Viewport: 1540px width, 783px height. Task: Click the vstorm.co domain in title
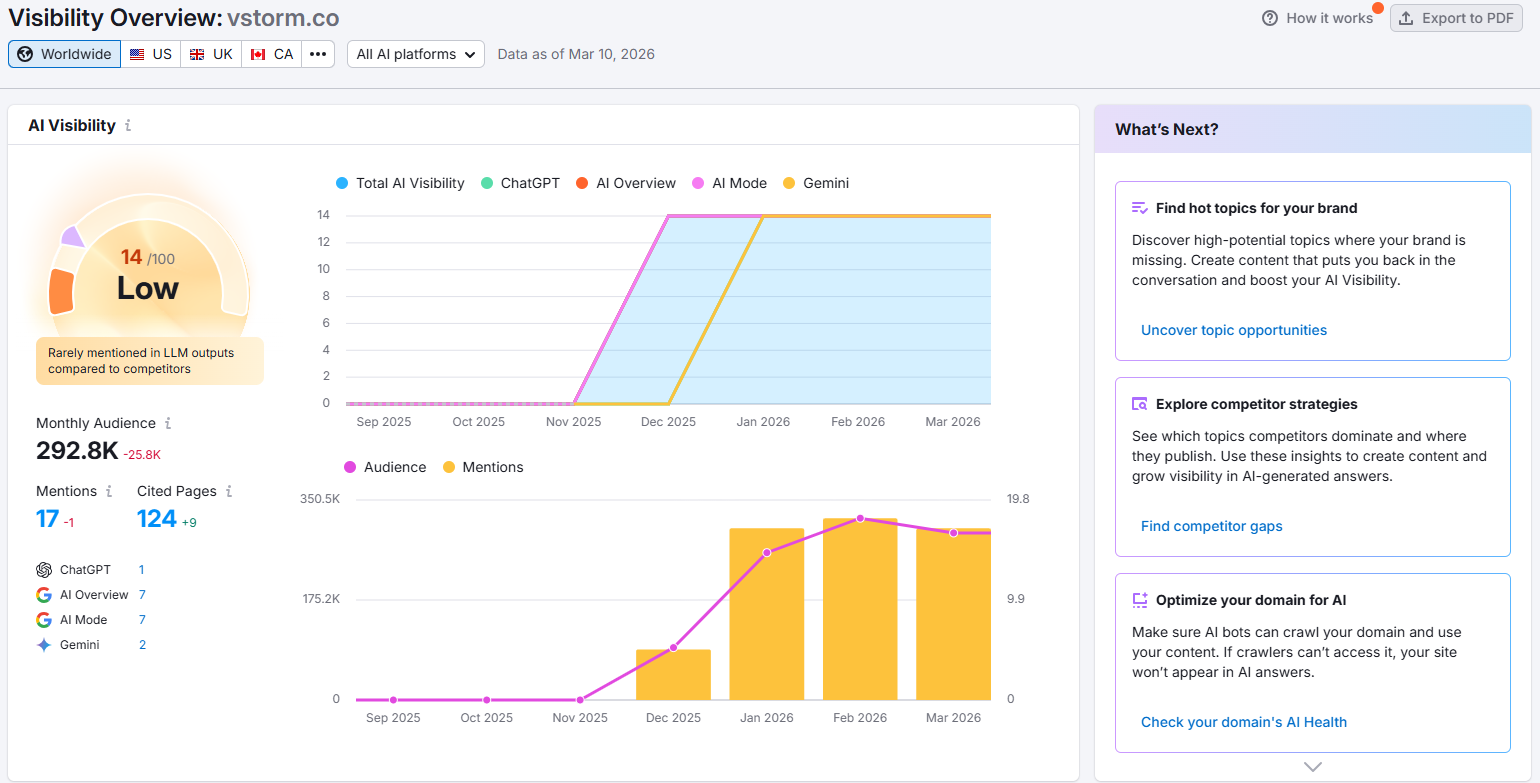(283, 18)
